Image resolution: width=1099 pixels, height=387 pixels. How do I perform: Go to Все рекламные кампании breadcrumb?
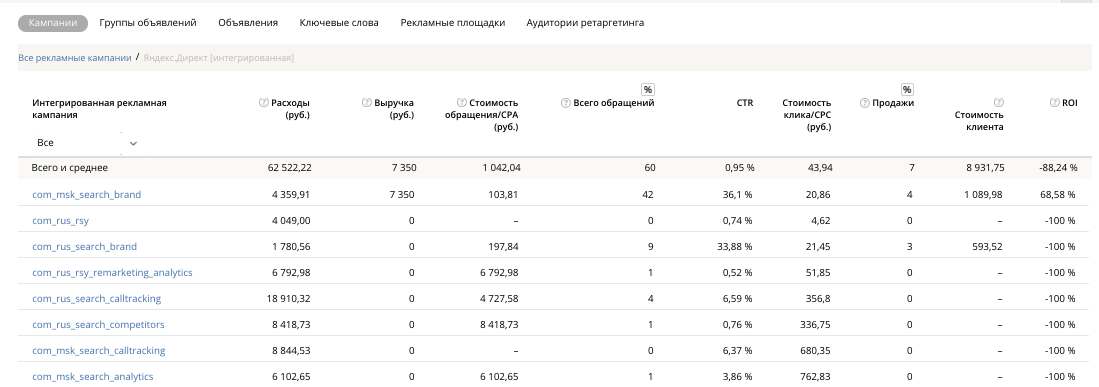coord(75,58)
